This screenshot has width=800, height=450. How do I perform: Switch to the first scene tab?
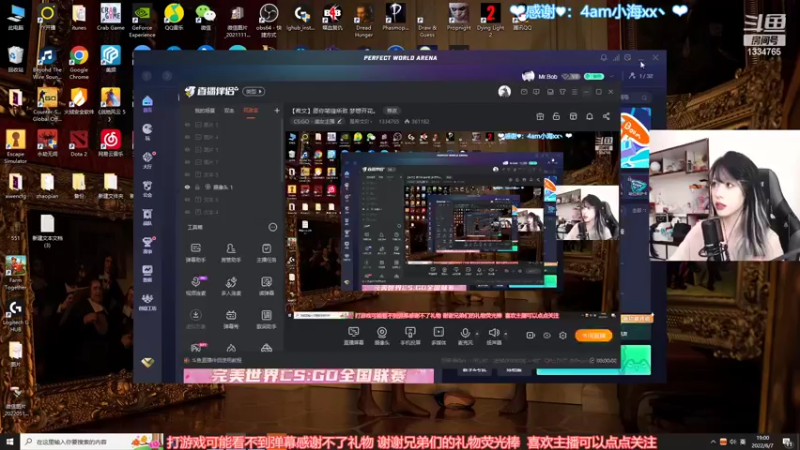205,111
